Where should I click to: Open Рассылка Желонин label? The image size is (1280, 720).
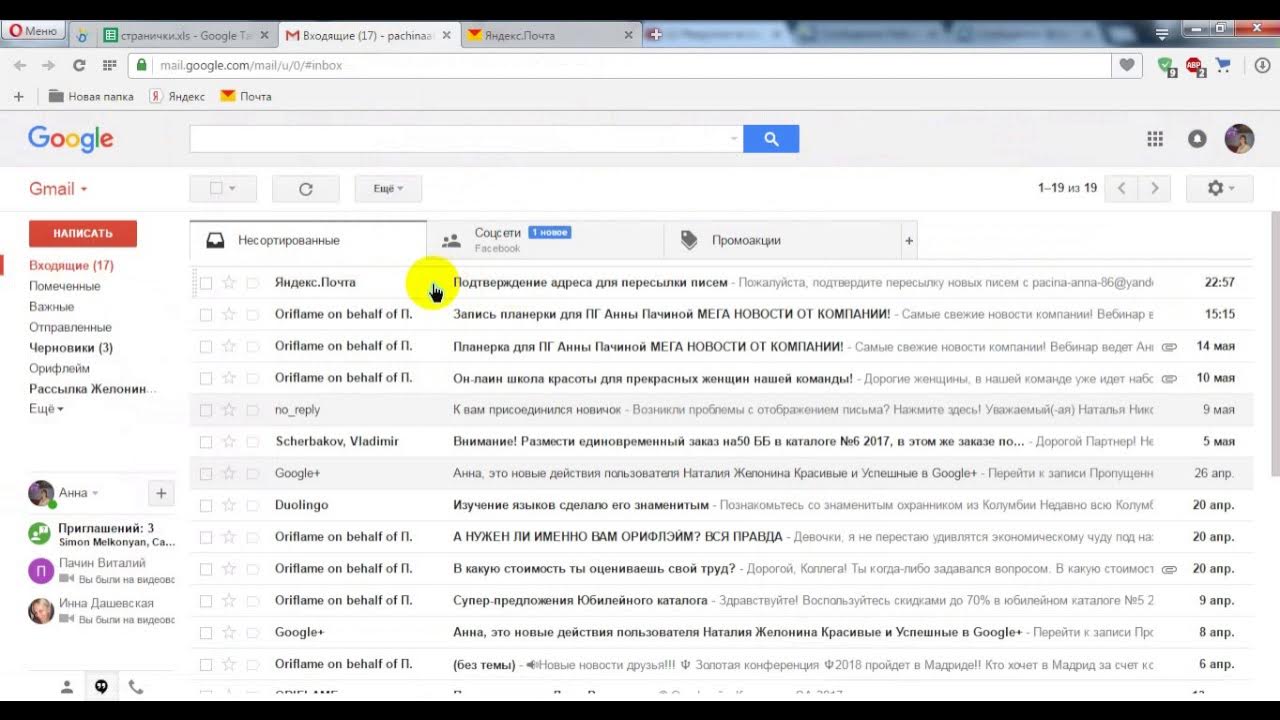(93, 389)
